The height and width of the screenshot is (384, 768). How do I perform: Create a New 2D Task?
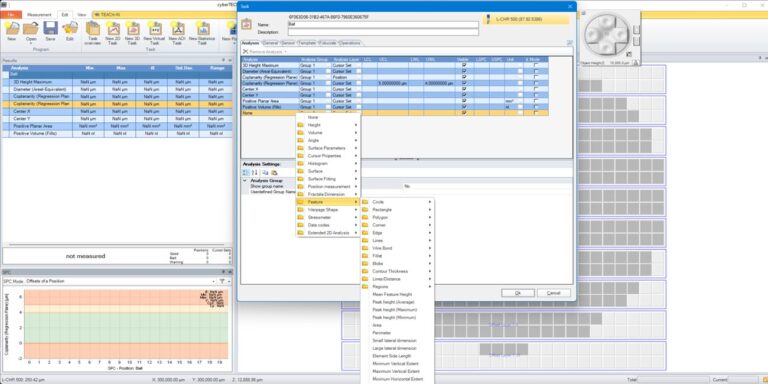click(113, 28)
